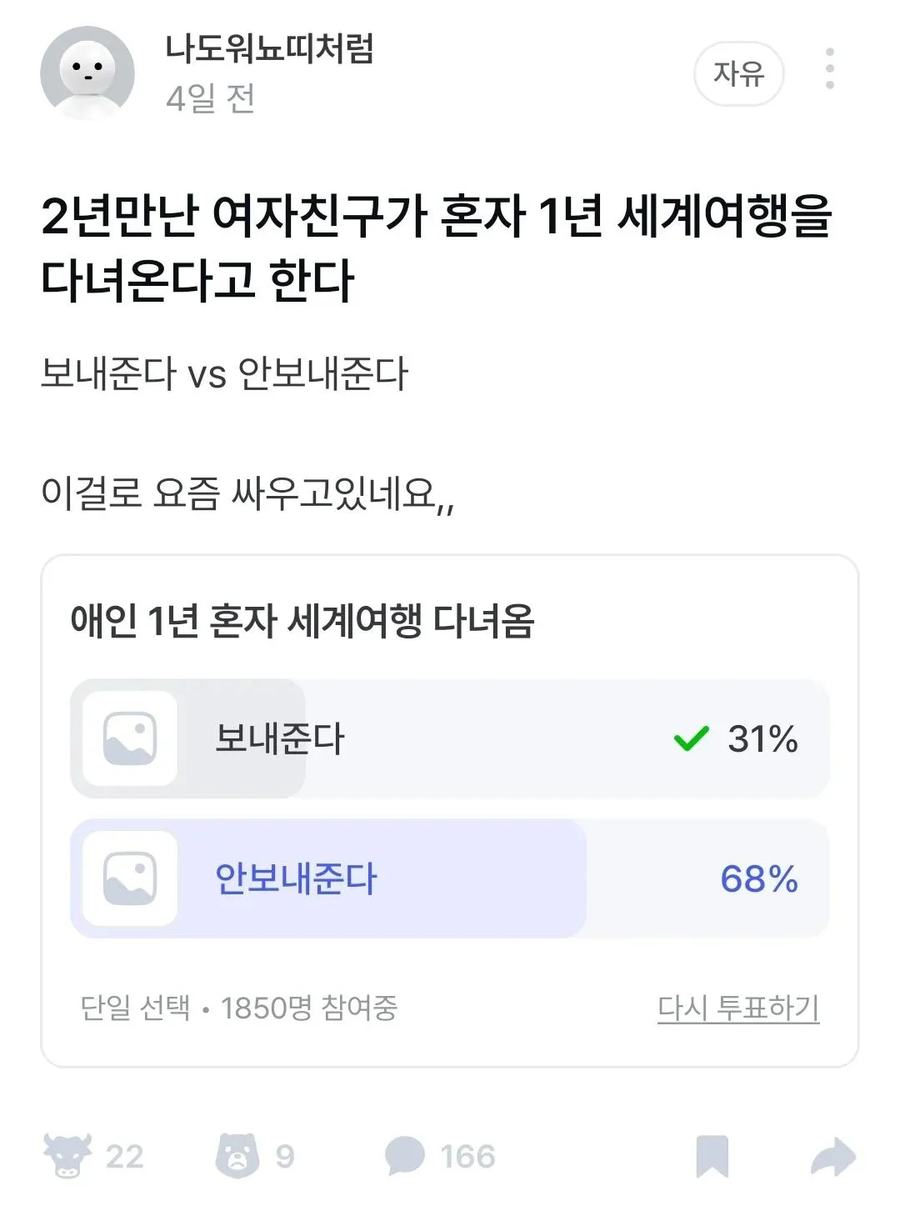
Task: Click the image thumbnail beside 보내준다
Action: click(128, 738)
